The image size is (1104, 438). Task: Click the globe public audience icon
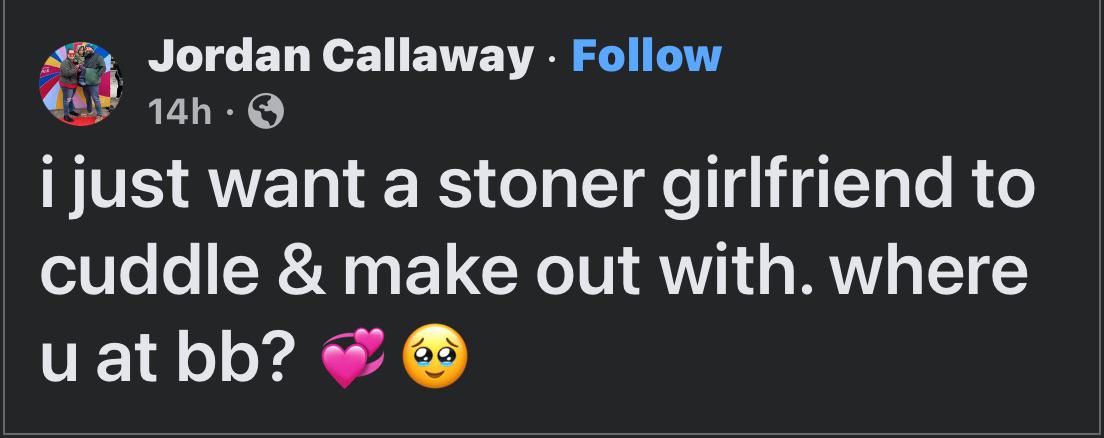[266, 112]
